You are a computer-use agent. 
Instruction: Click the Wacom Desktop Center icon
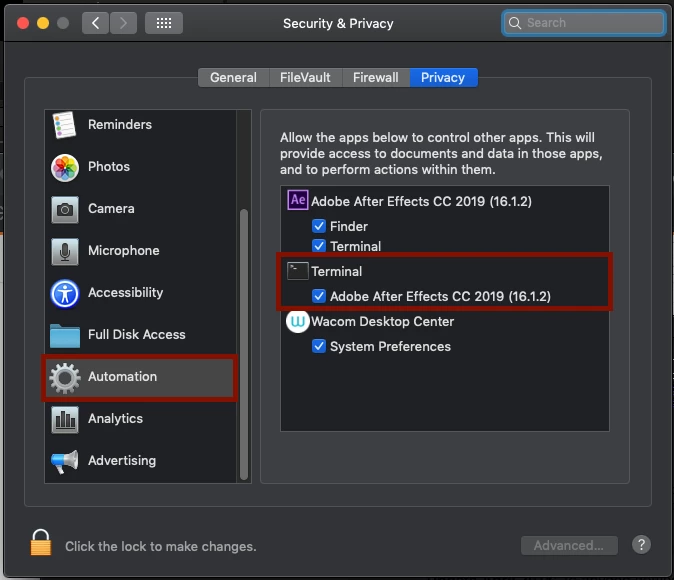coord(297,321)
